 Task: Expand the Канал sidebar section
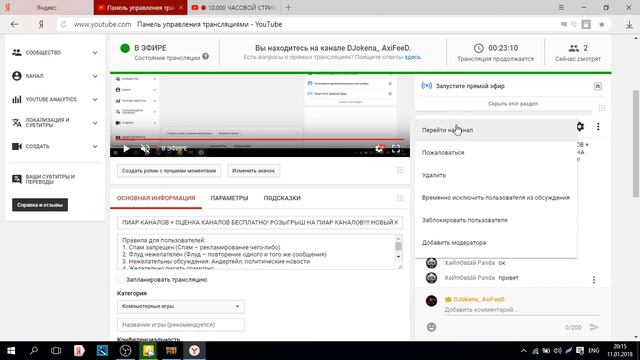coord(95,76)
